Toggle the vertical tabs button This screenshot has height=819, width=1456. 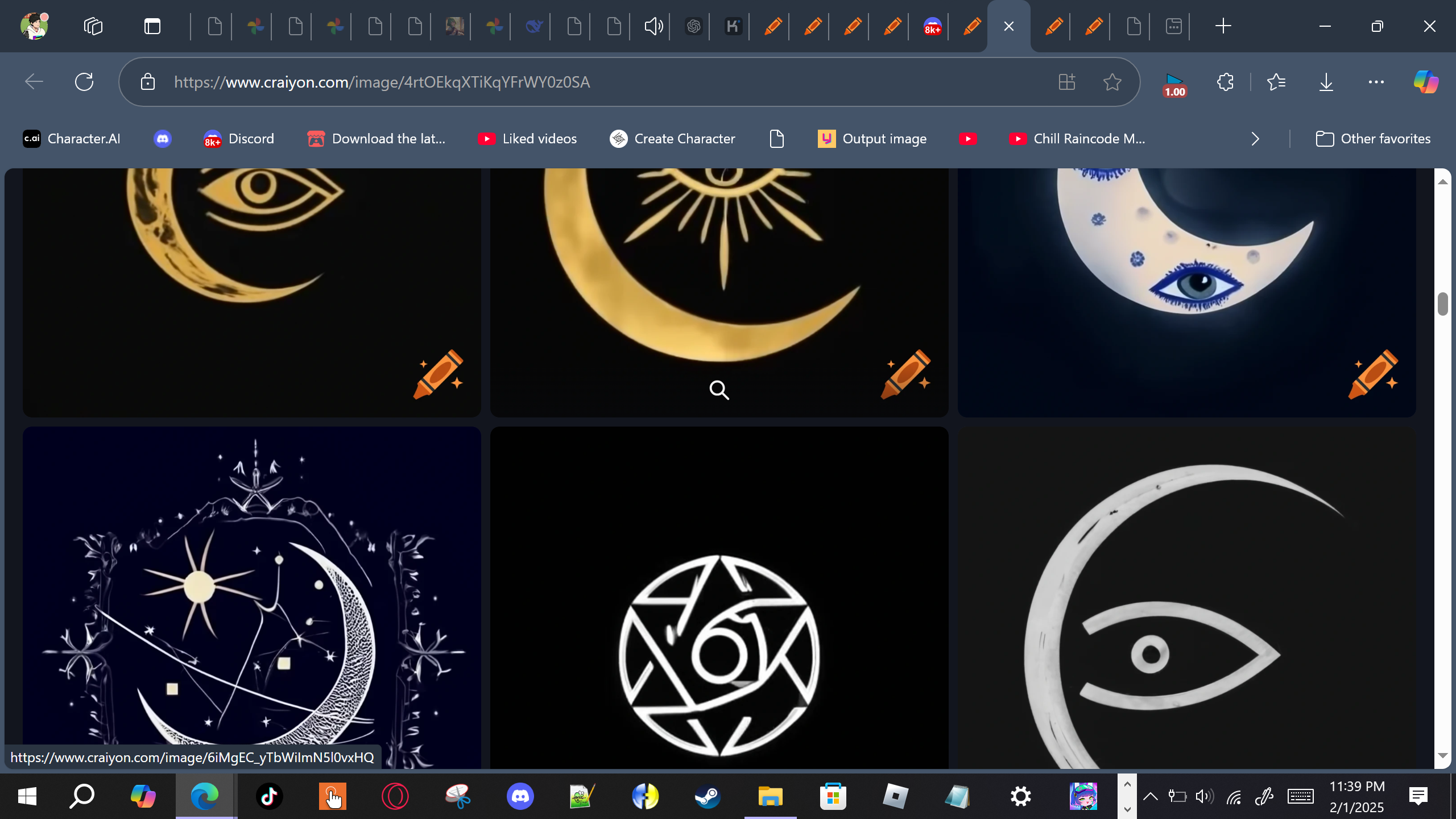pos(152,26)
